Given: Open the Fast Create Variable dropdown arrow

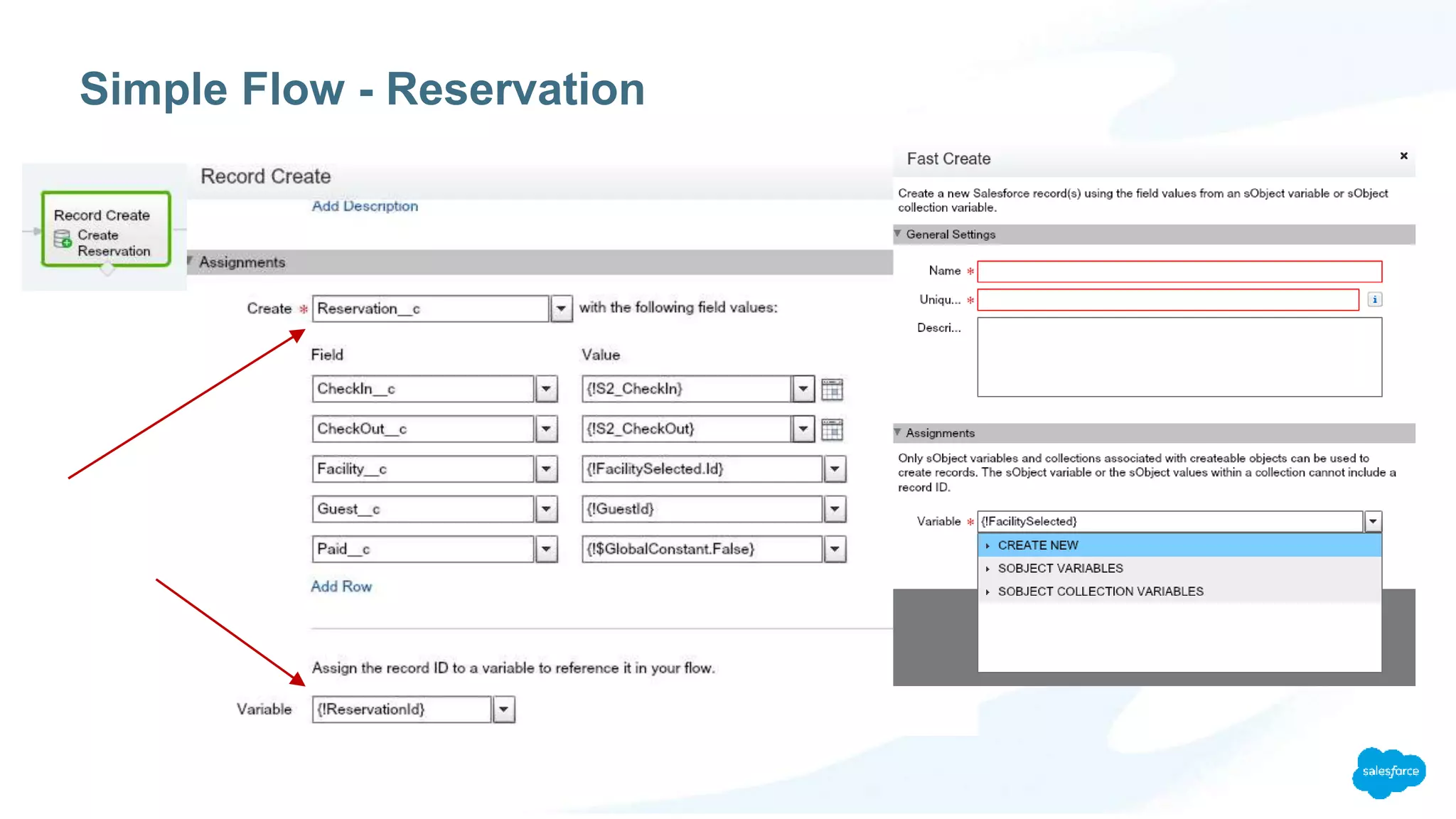Looking at the screenshot, I should tap(1373, 522).
